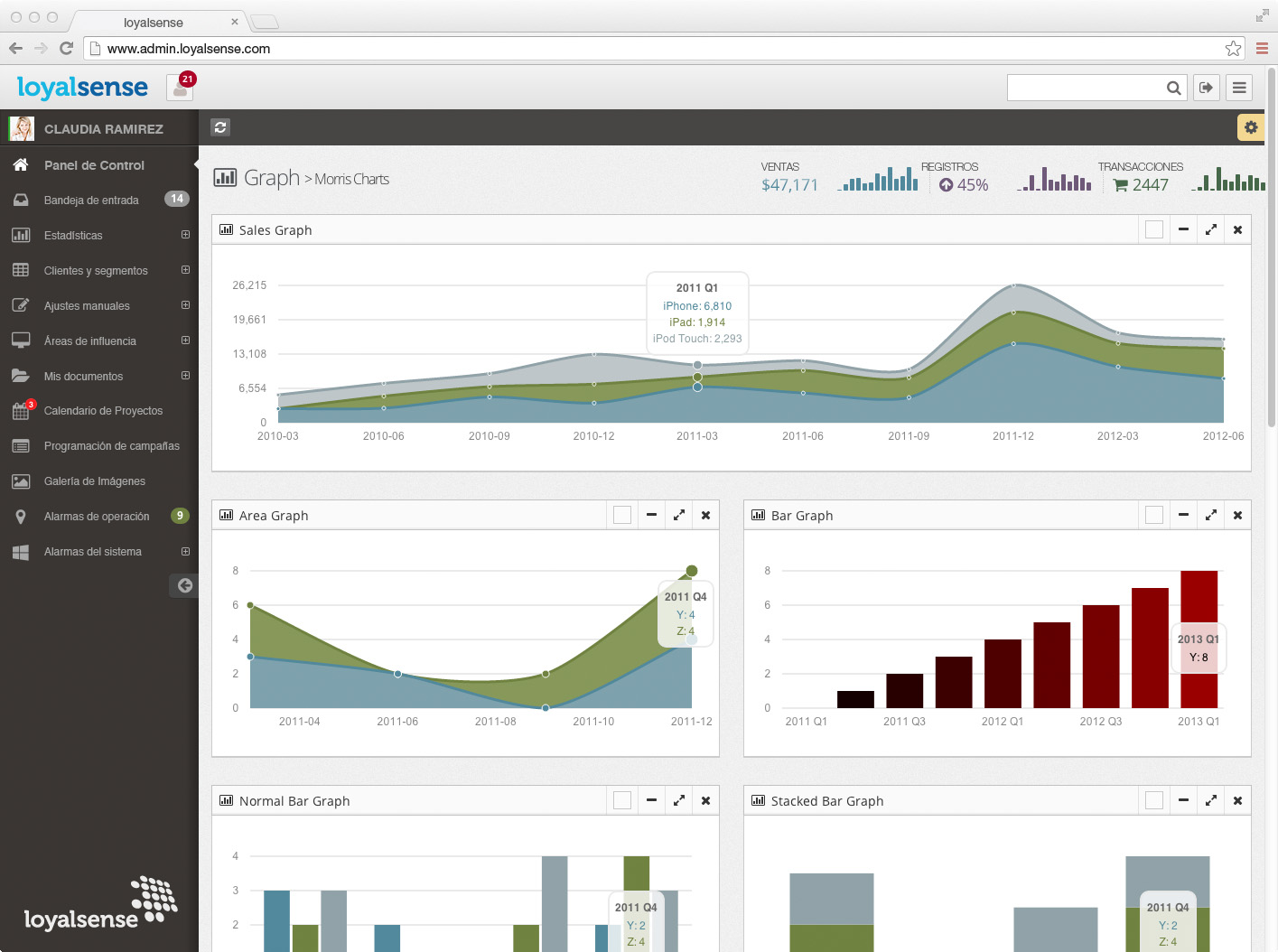Image resolution: width=1278 pixels, height=952 pixels.
Task: Fullscreen the Bar Graph panel
Action: [1210, 516]
